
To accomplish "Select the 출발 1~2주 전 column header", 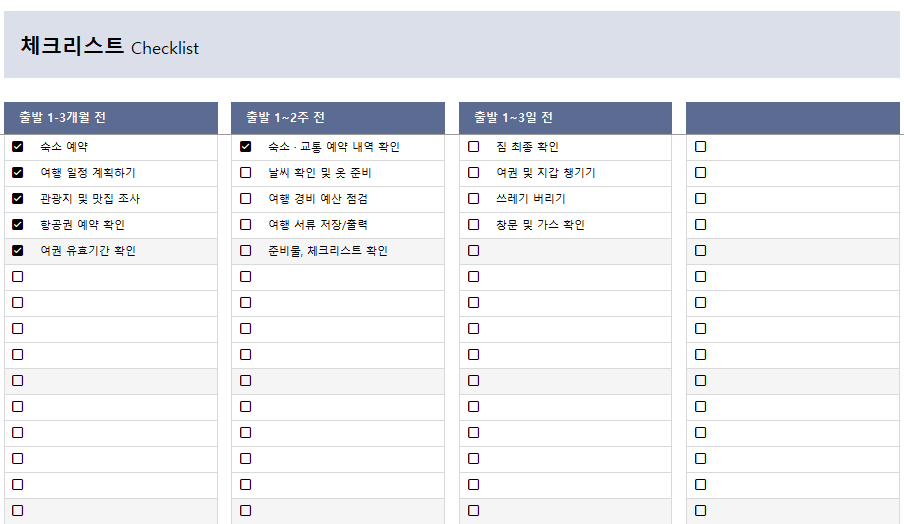I will click(x=338, y=118).
